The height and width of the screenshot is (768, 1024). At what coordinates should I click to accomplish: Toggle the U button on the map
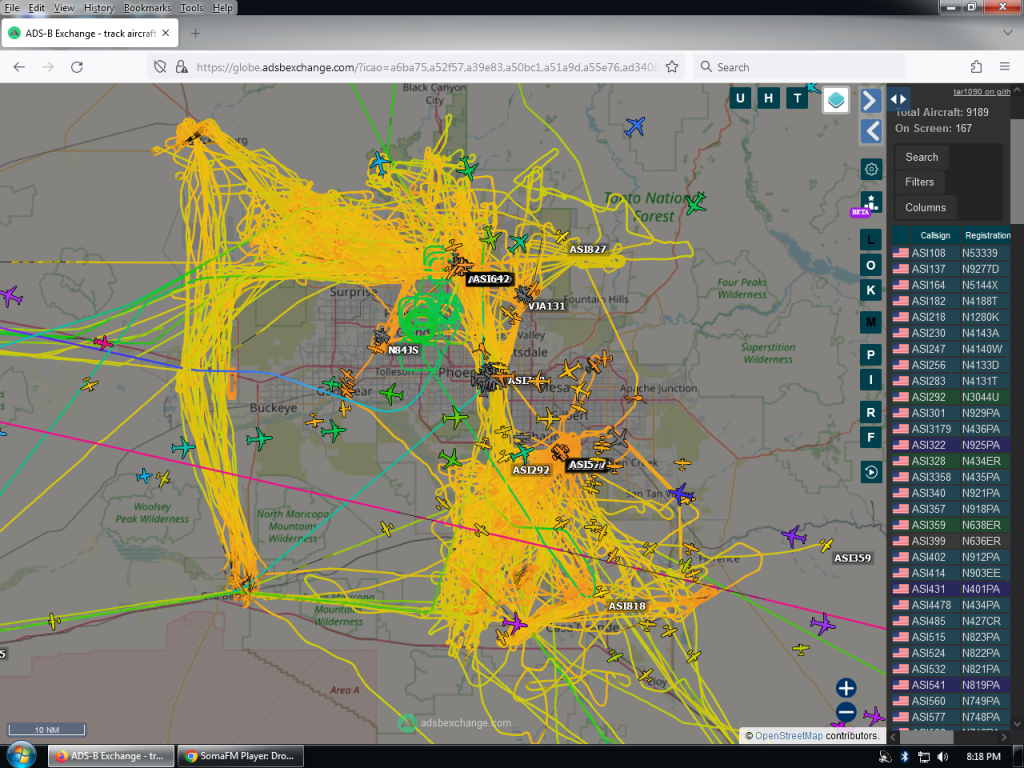point(740,99)
